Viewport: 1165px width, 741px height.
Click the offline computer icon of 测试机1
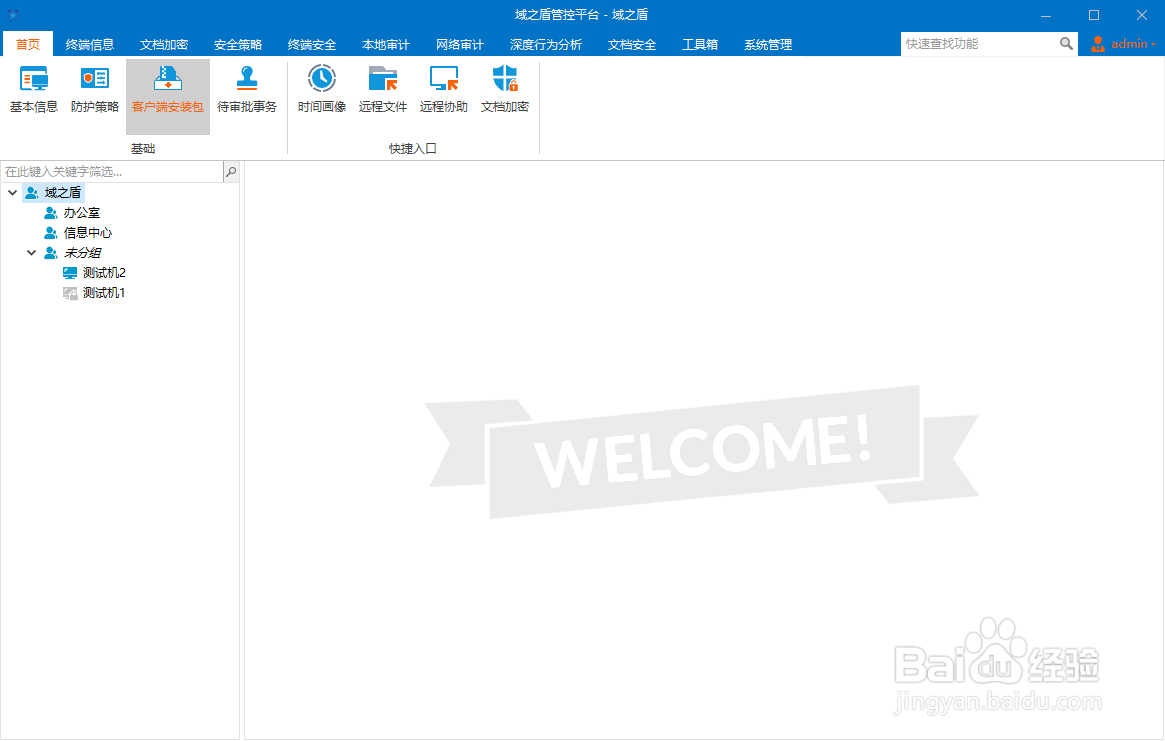tap(70, 293)
